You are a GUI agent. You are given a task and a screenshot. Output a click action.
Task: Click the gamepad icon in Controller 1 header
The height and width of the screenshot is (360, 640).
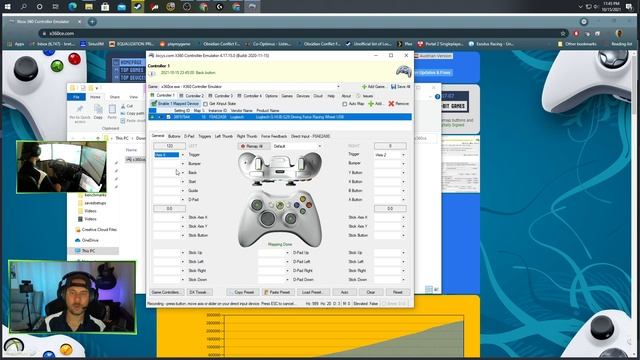click(x=403, y=71)
